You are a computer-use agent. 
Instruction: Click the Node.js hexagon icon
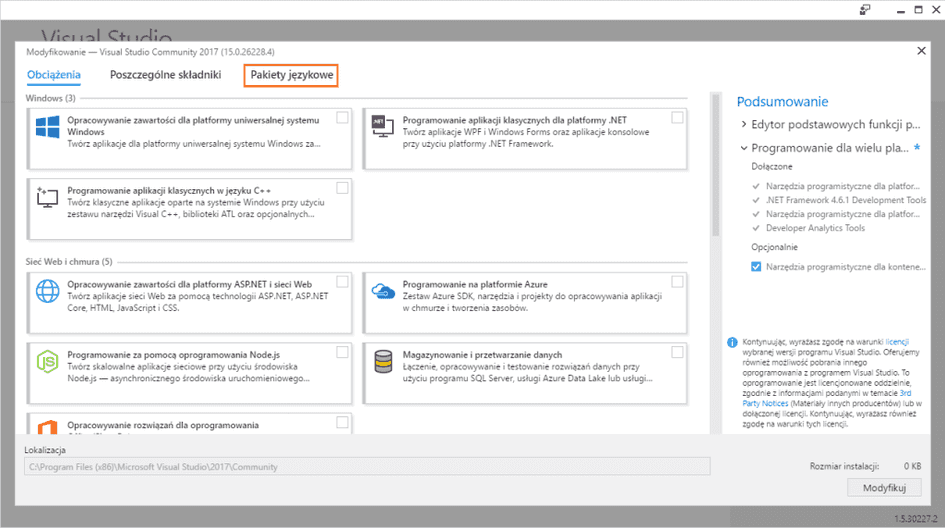pos(47,360)
